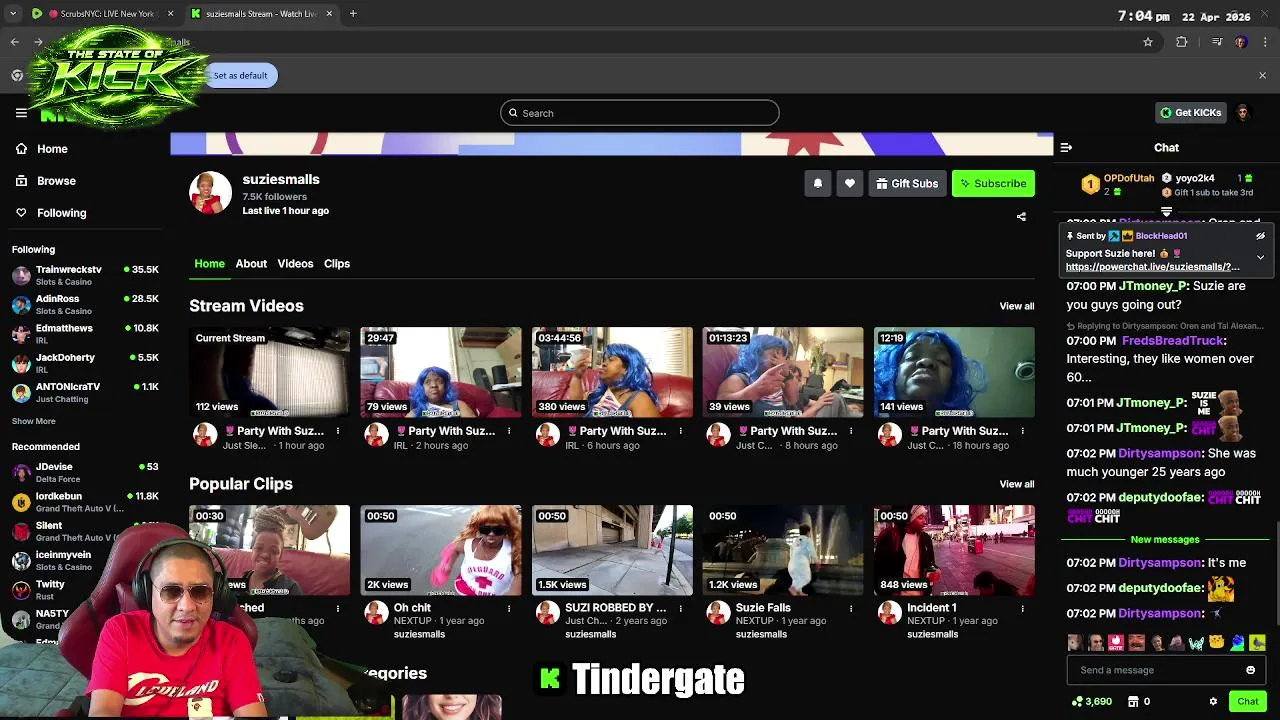
Task: Open the hamburger sidebar menu
Action: click(21, 113)
